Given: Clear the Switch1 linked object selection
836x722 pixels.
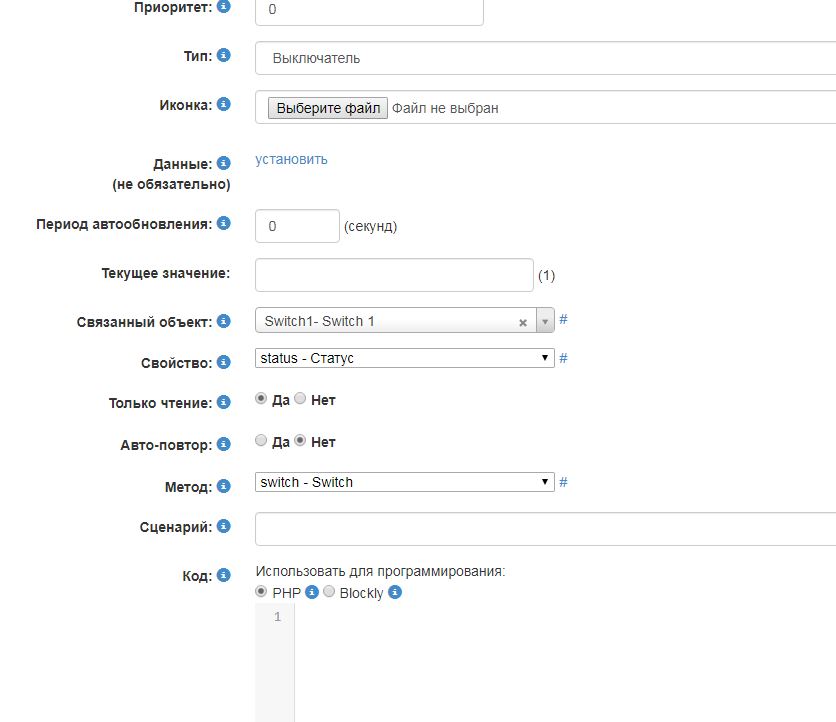Looking at the screenshot, I should click(522, 322).
